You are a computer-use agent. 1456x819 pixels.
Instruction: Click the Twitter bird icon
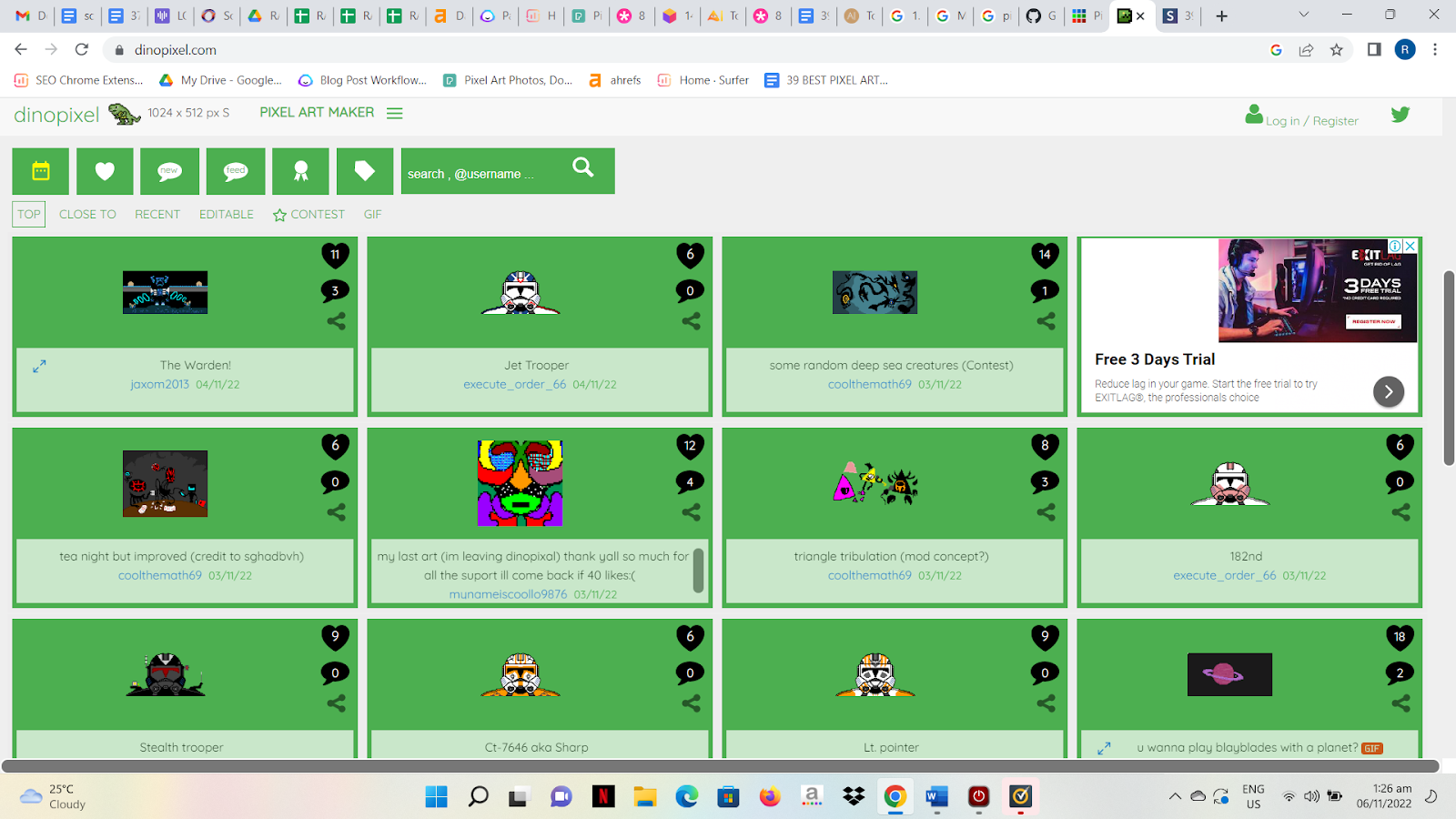point(1400,115)
